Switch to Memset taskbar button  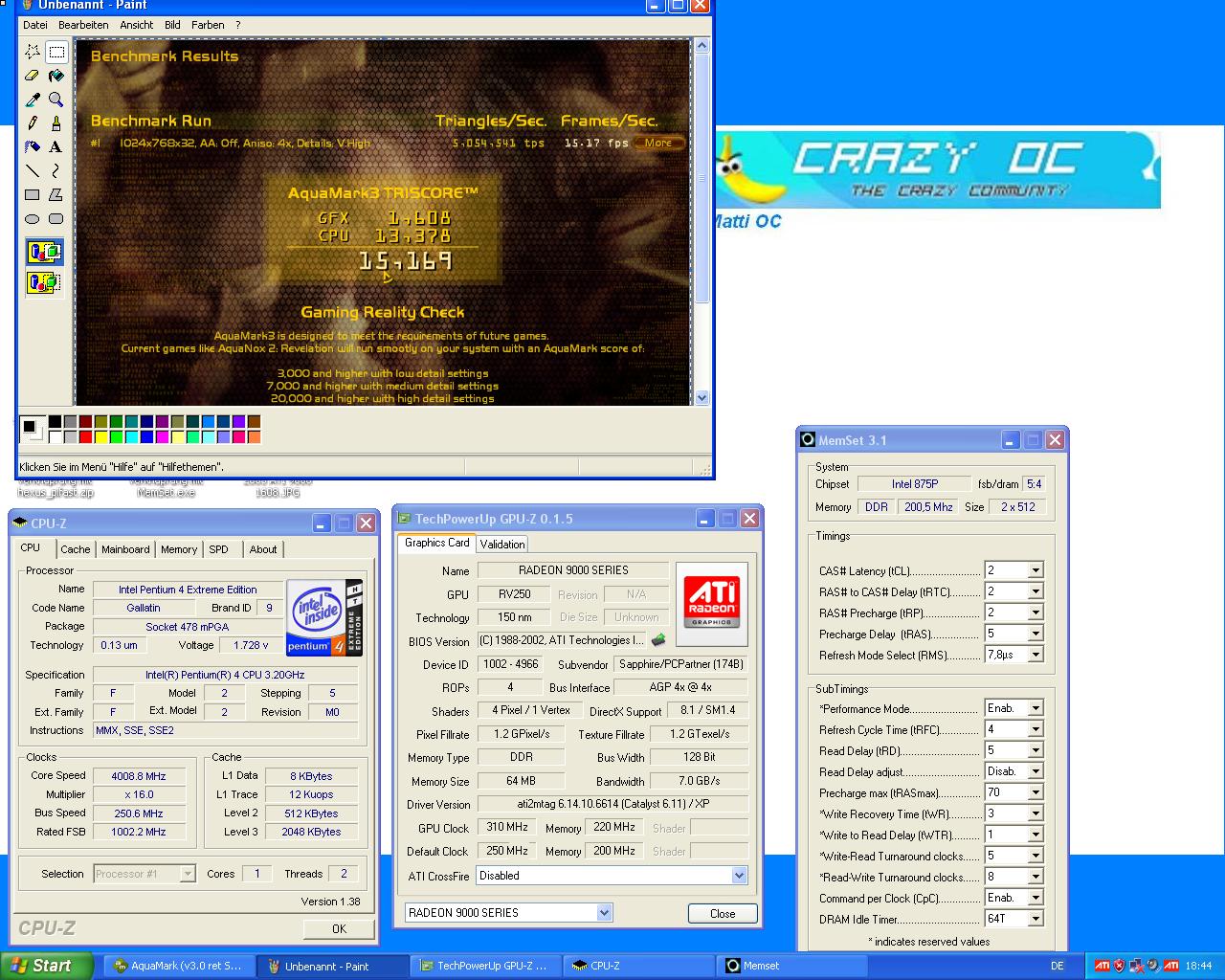791,966
